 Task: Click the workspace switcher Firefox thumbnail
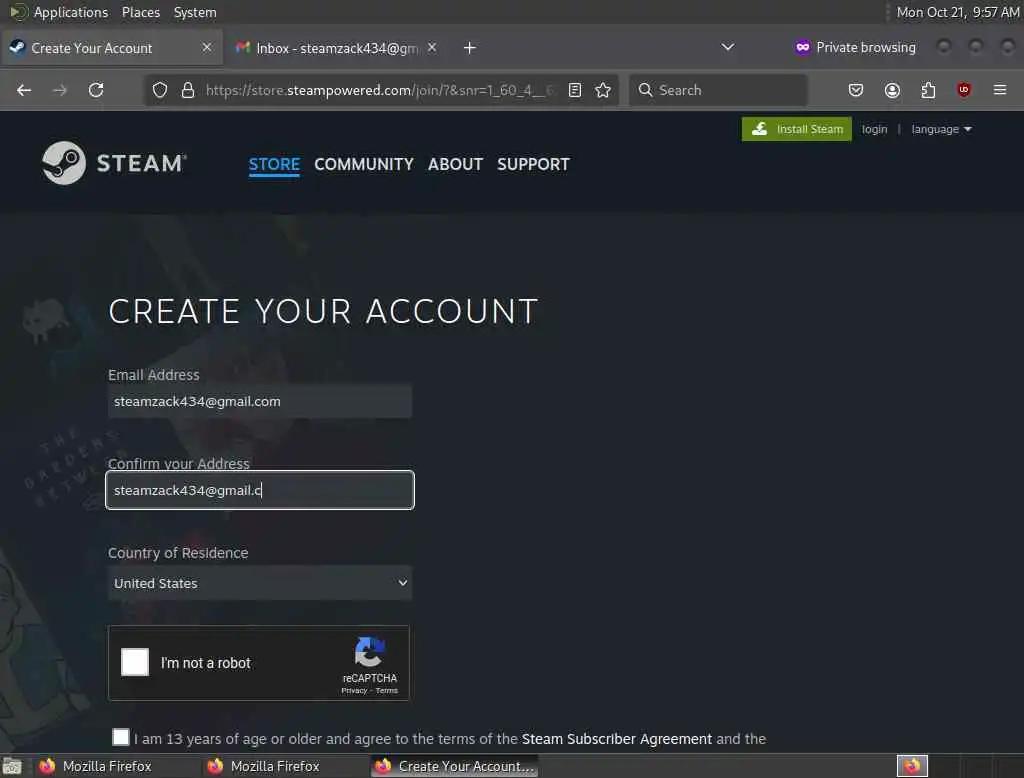(x=912, y=766)
